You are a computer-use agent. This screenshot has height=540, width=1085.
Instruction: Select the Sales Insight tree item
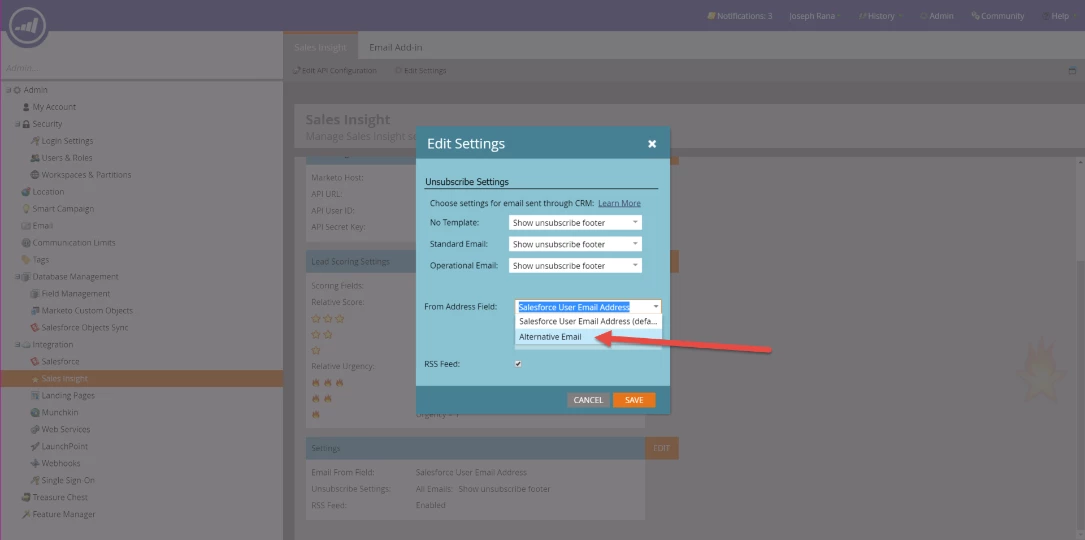(x=141, y=379)
